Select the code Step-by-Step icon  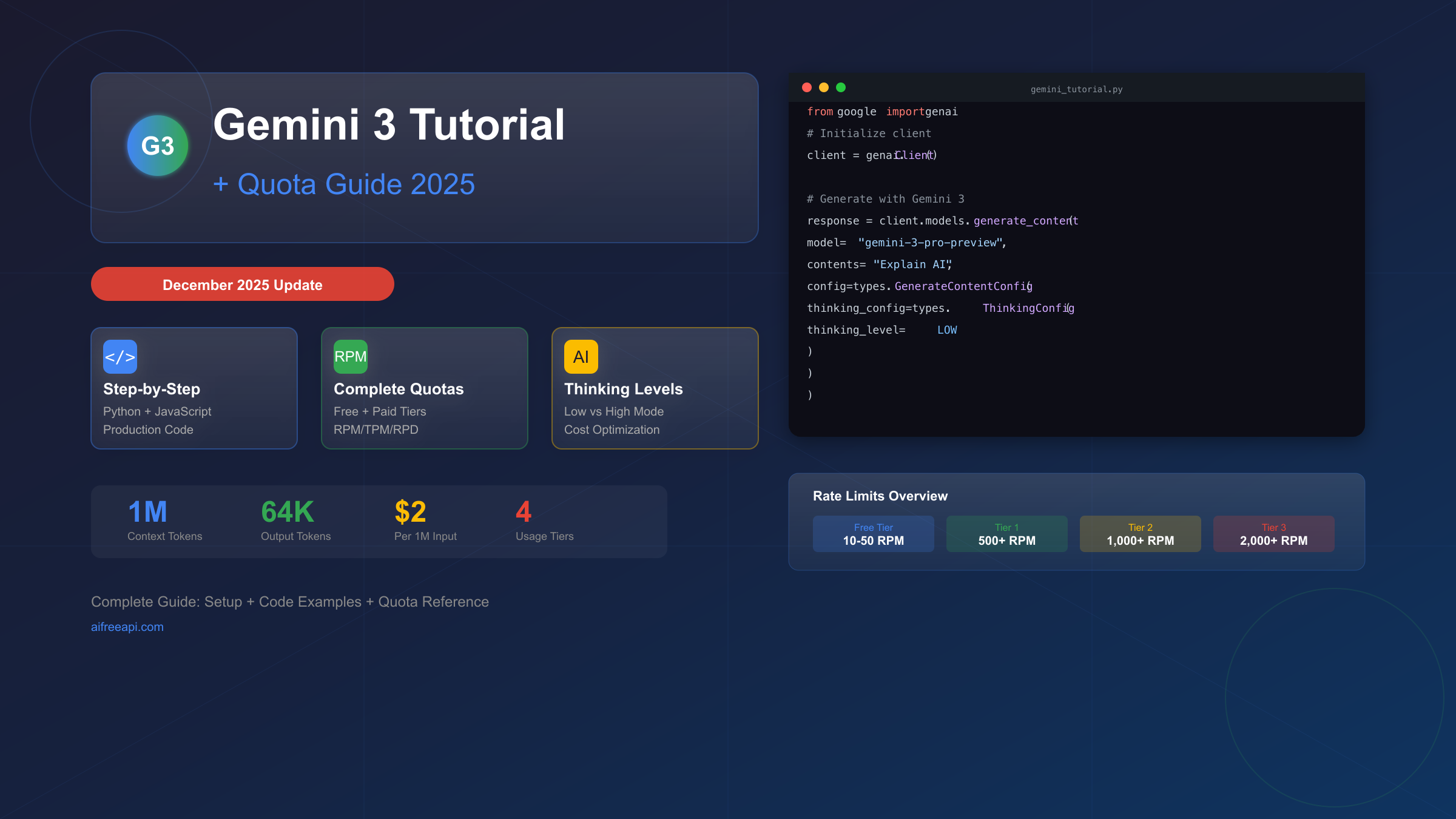[120, 357]
